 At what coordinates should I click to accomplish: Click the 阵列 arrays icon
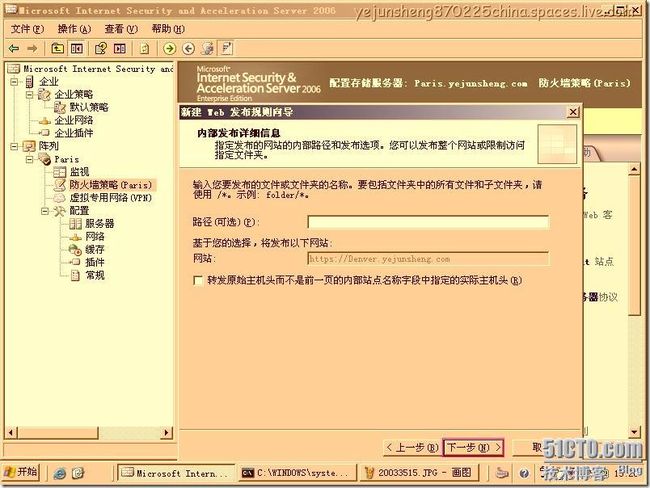(29, 146)
